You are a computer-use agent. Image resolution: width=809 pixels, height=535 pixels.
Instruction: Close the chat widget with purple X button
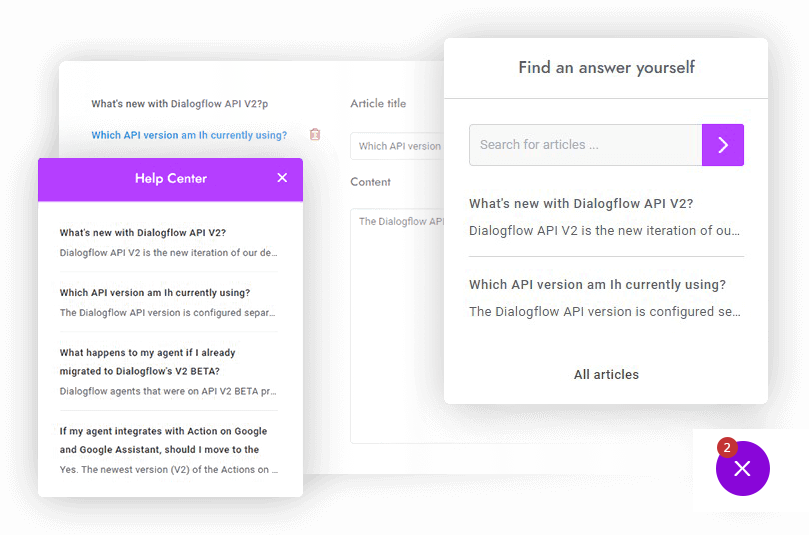pyautogui.click(x=742, y=469)
